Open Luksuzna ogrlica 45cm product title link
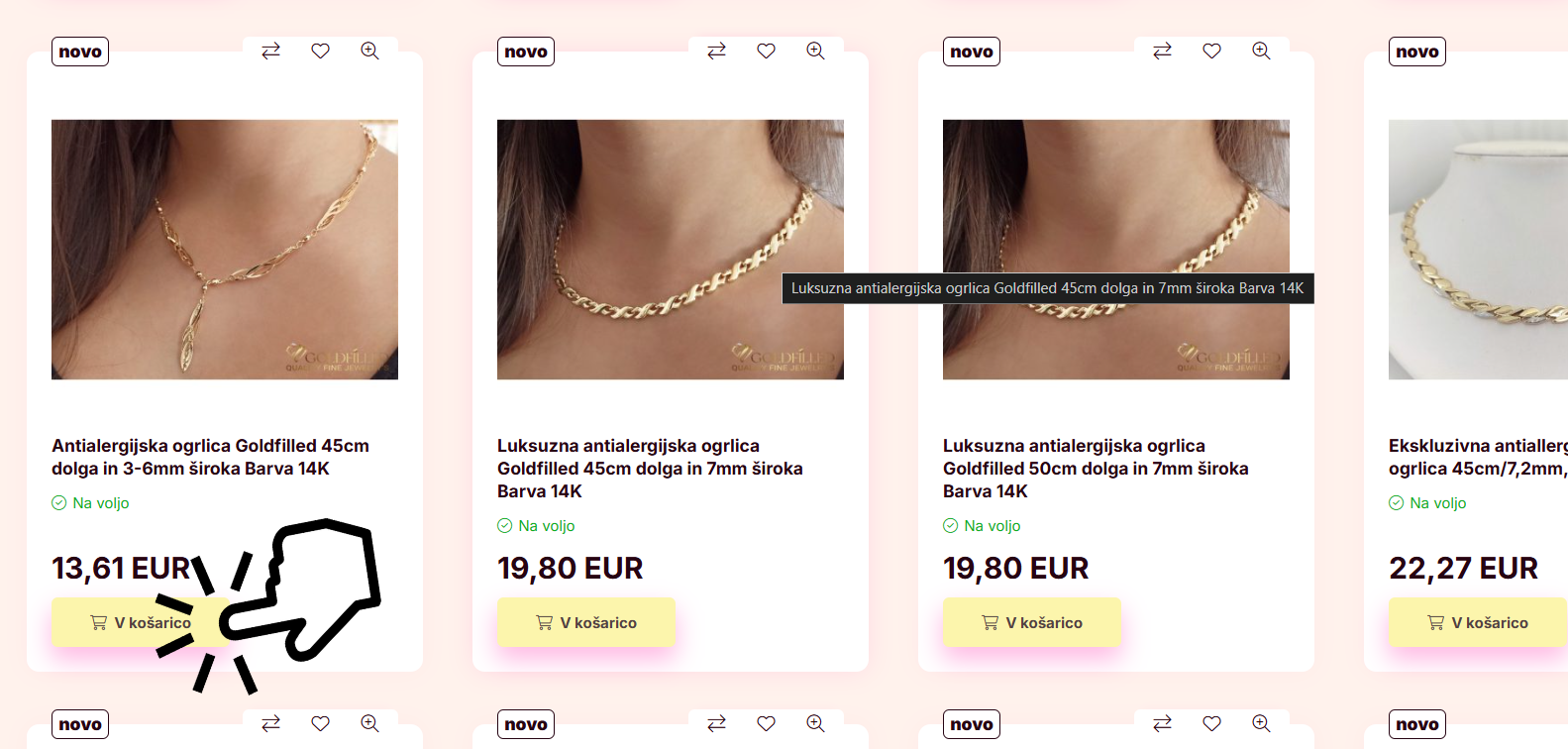This screenshot has width=1568, height=749. [650, 469]
